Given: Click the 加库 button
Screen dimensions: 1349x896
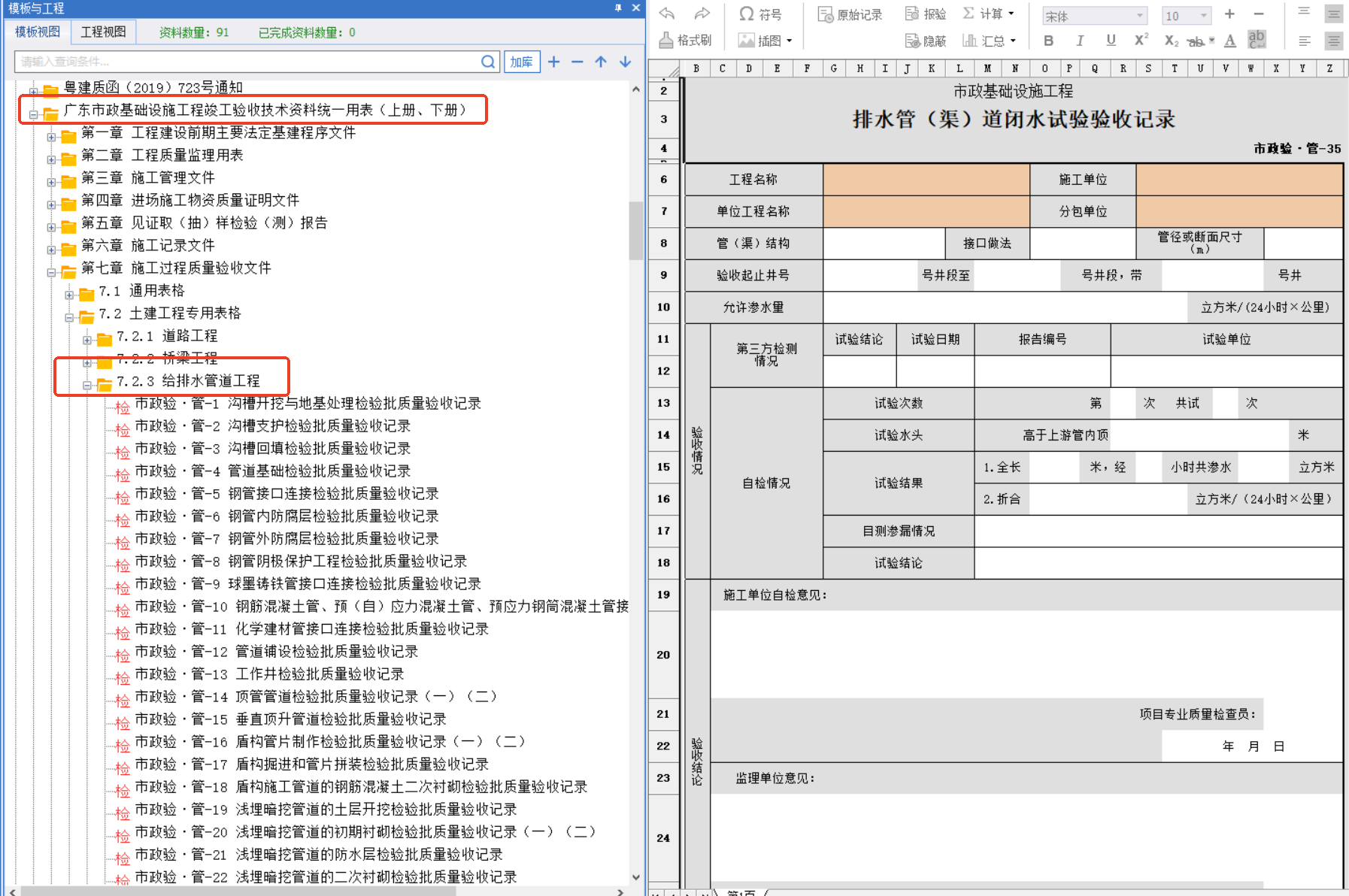Looking at the screenshot, I should coord(521,62).
